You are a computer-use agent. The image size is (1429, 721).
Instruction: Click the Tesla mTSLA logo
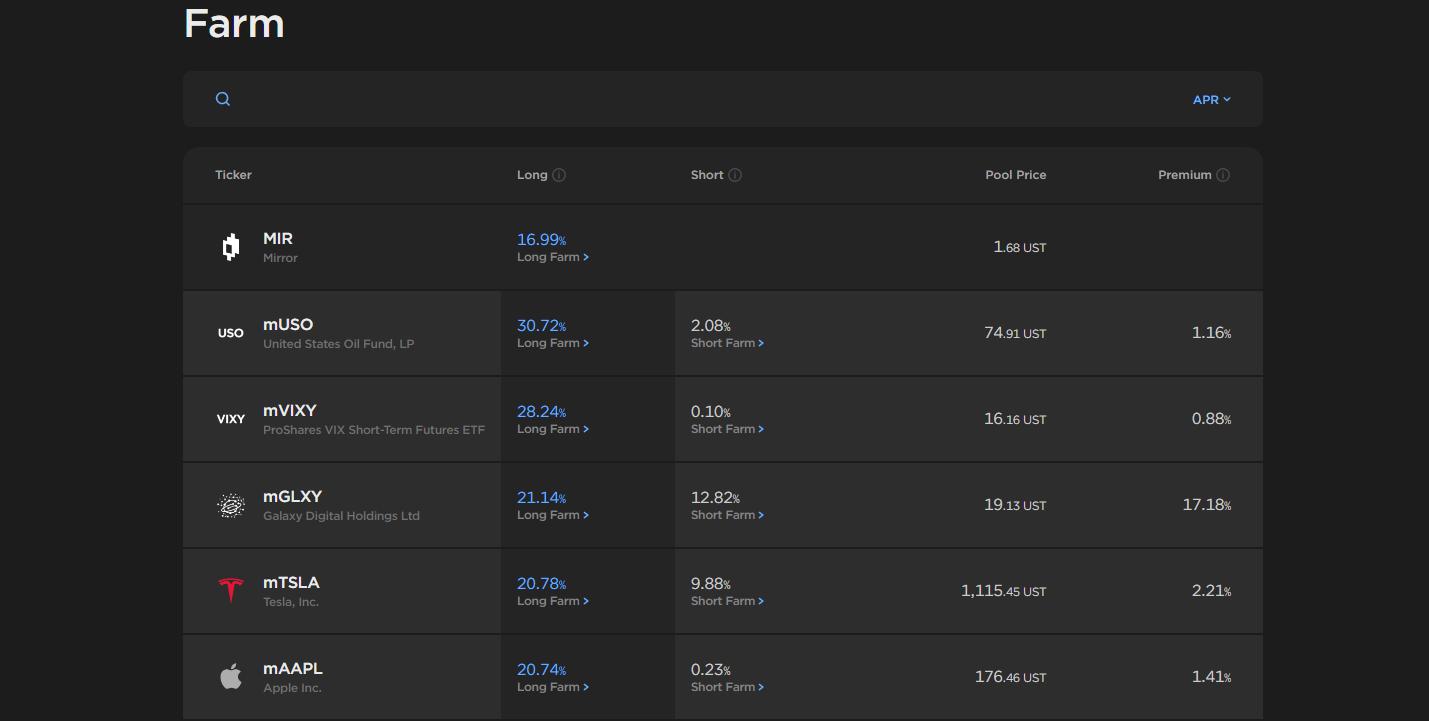pyautogui.click(x=231, y=591)
